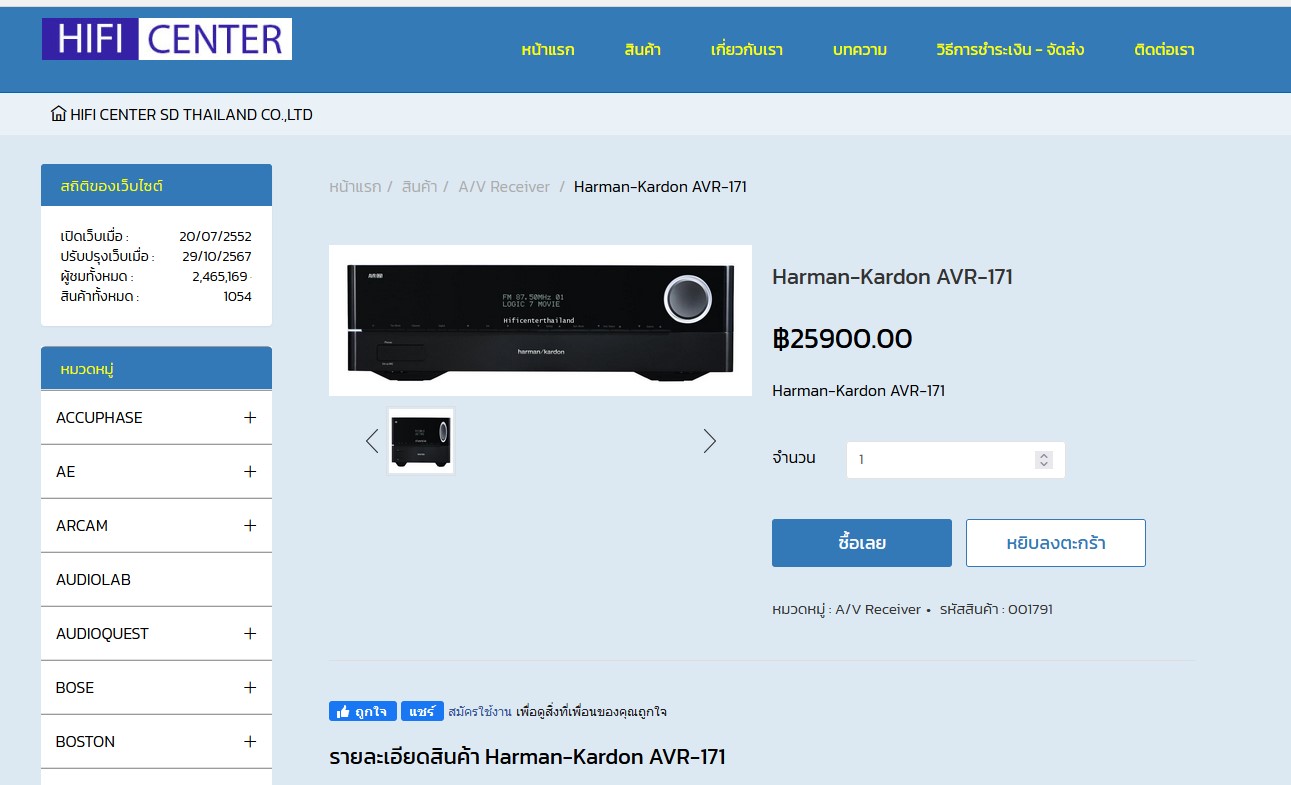Click the หยิบลงตะกร้า add to cart button
This screenshot has height=785, width=1291.
tap(1056, 543)
